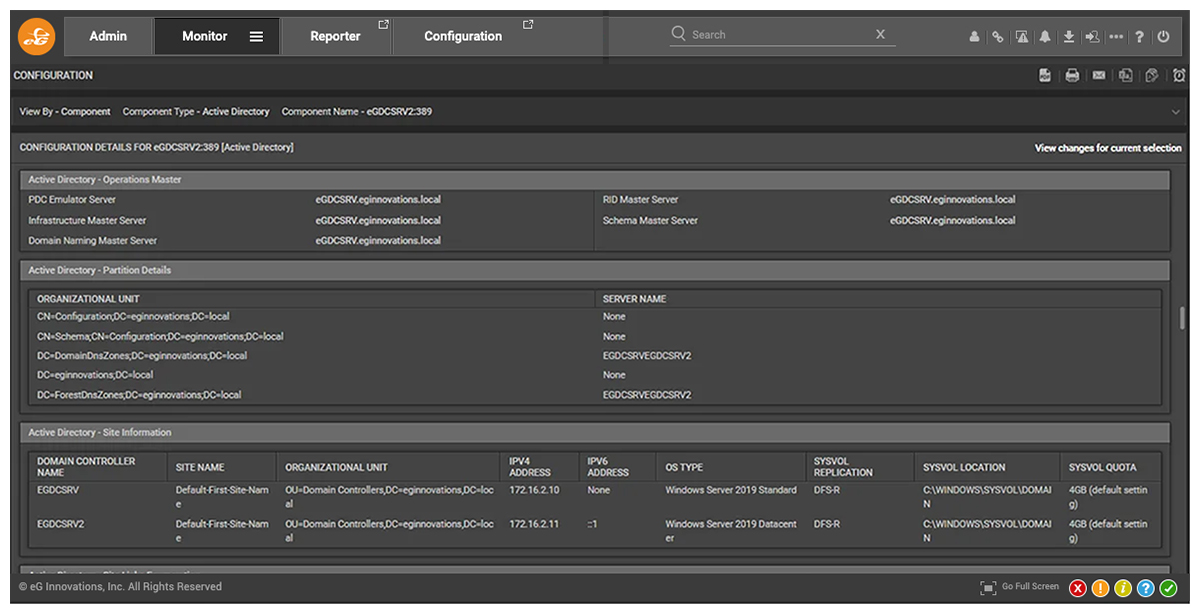1200x614 pixels.
Task: Click the blue unknown status icon
Action: (x=1146, y=589)
